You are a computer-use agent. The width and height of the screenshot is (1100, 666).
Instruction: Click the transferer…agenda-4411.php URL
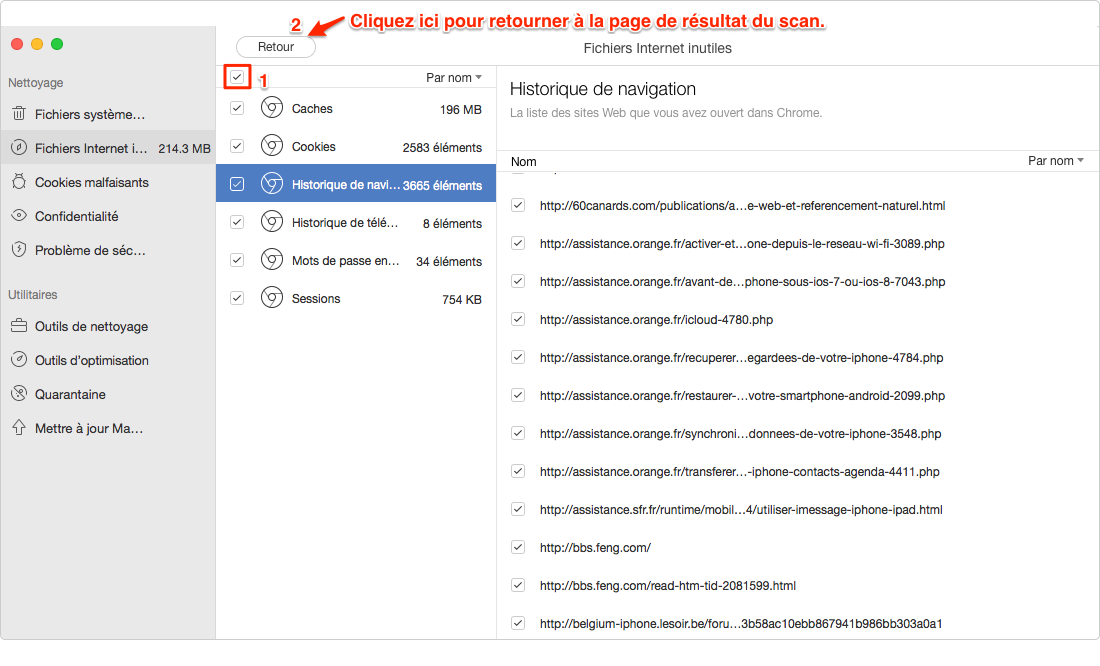(x=739, y=471)
